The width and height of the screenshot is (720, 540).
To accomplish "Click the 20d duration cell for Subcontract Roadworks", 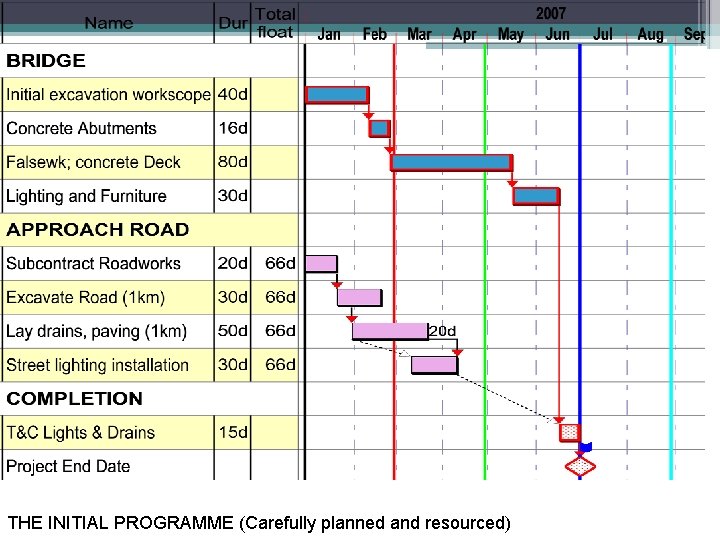I will pyautogui.click(x=232, y=264).
